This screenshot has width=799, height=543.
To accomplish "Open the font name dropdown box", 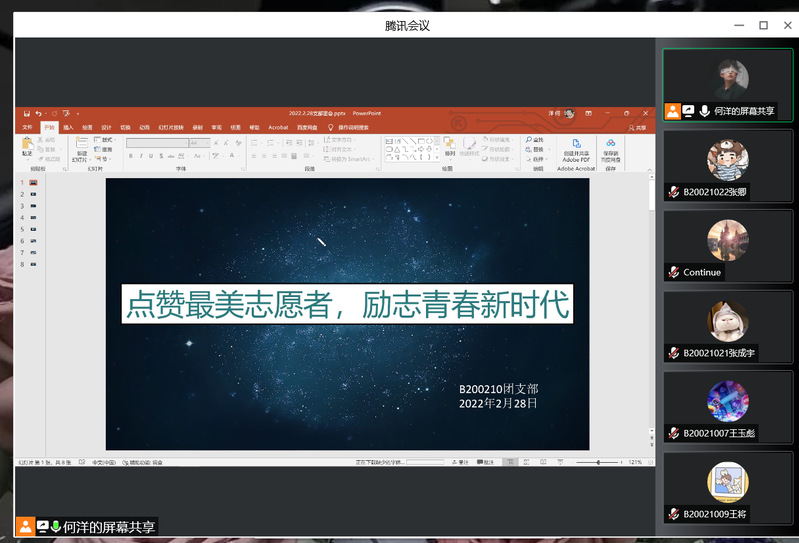I will 157,143.
